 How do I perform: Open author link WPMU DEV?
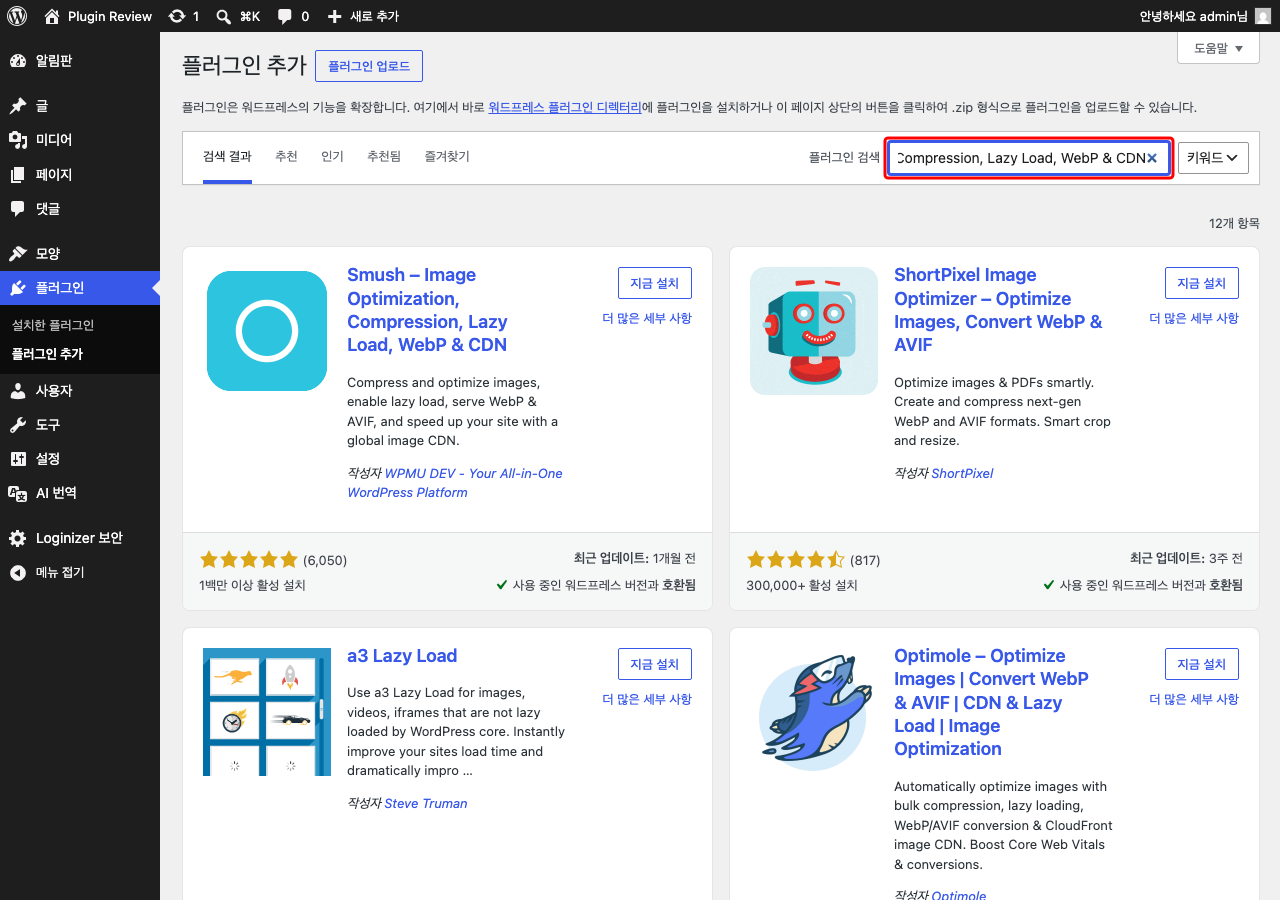455,483
